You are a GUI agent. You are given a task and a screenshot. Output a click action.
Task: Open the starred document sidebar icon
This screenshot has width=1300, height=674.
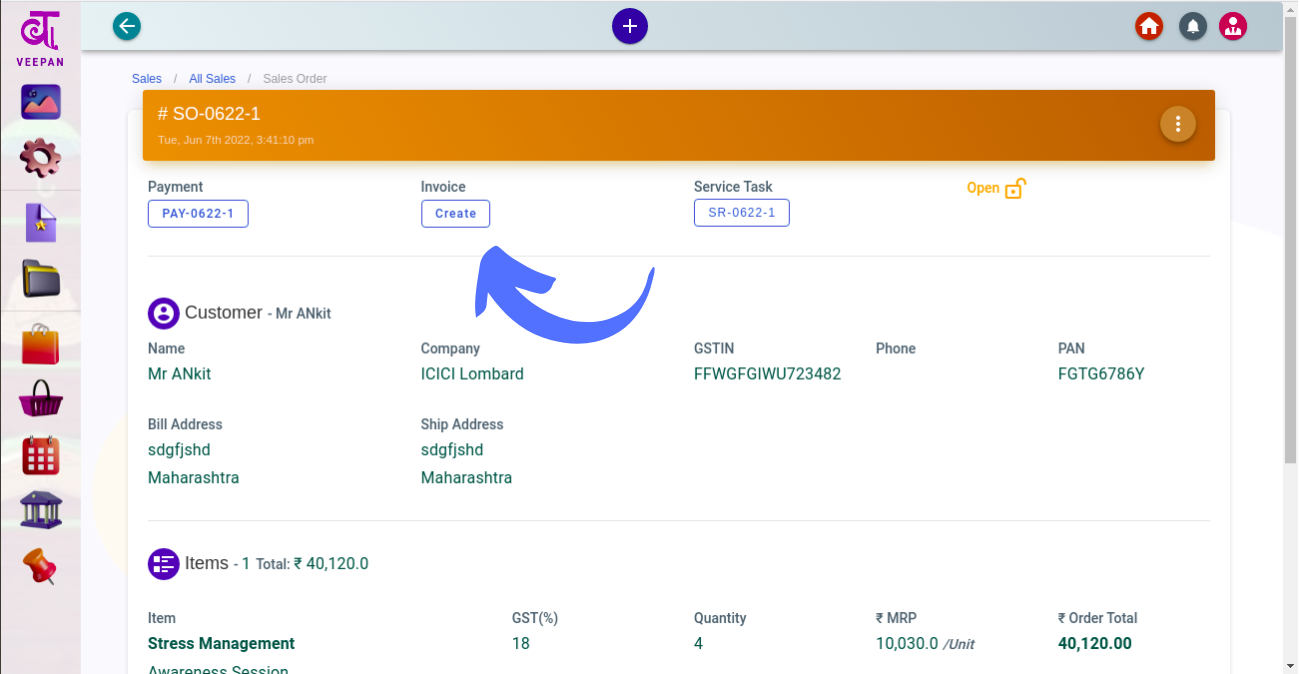click(x=40, y=223)
